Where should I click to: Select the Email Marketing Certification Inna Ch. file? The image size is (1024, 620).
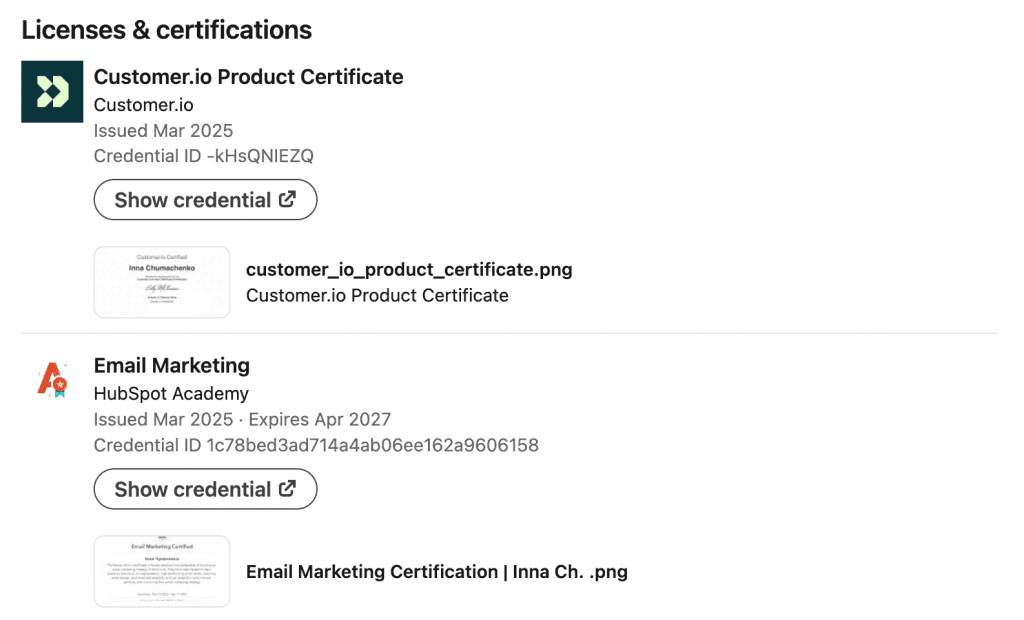436,572
